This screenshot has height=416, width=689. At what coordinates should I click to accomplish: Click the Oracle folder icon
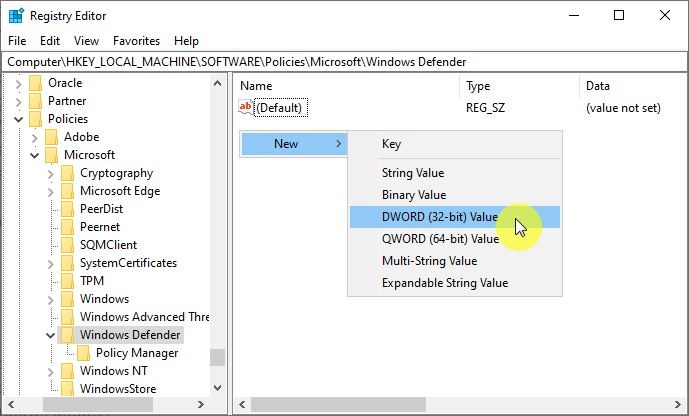[36, 83]
